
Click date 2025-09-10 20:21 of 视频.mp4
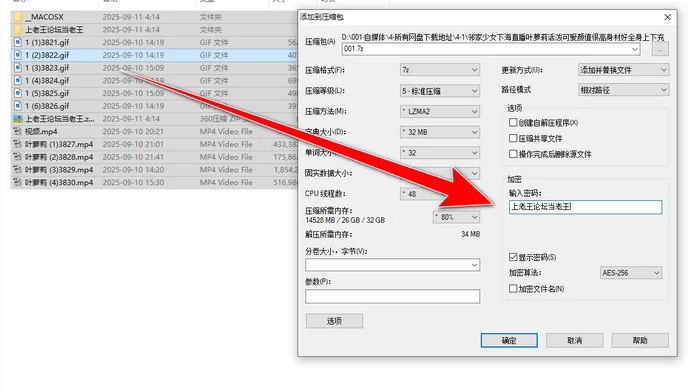click(133, 131)
